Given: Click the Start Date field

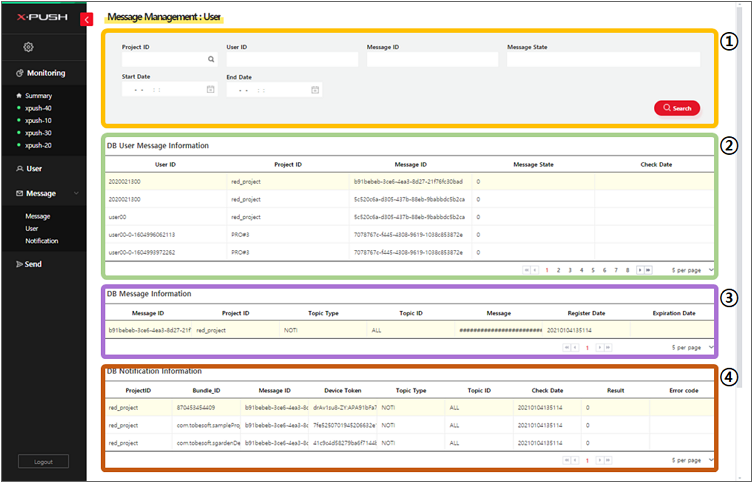Looking at the screenshot, I should 169,89.
